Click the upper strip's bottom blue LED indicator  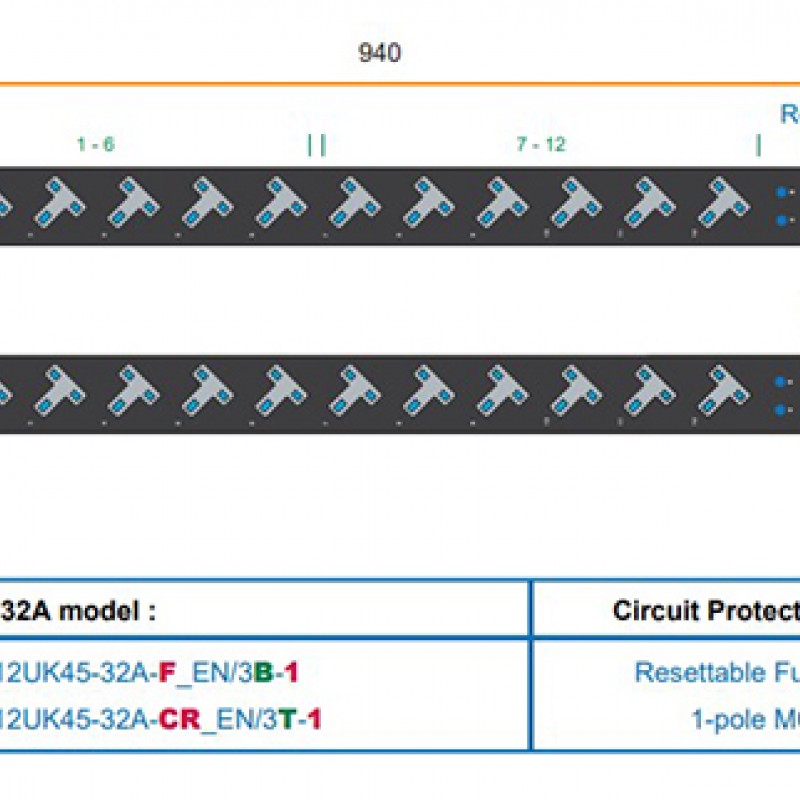tap(783, 219)
